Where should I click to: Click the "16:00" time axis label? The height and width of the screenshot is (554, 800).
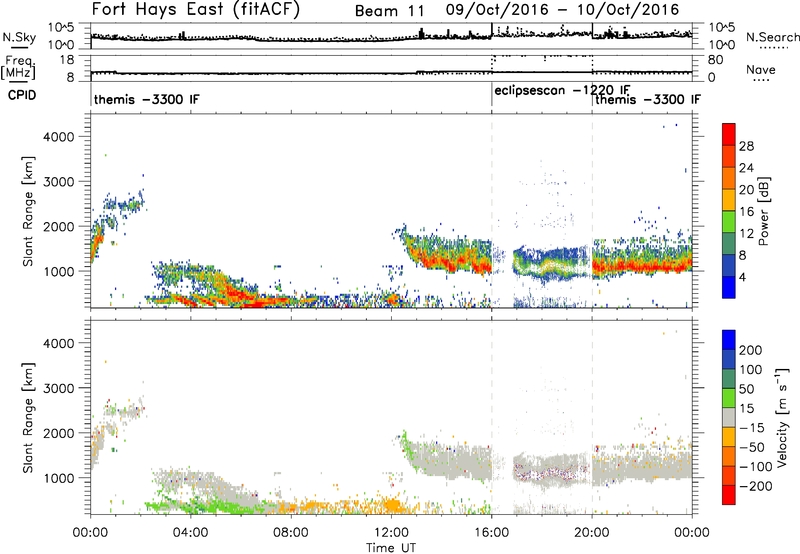point(491,533)
